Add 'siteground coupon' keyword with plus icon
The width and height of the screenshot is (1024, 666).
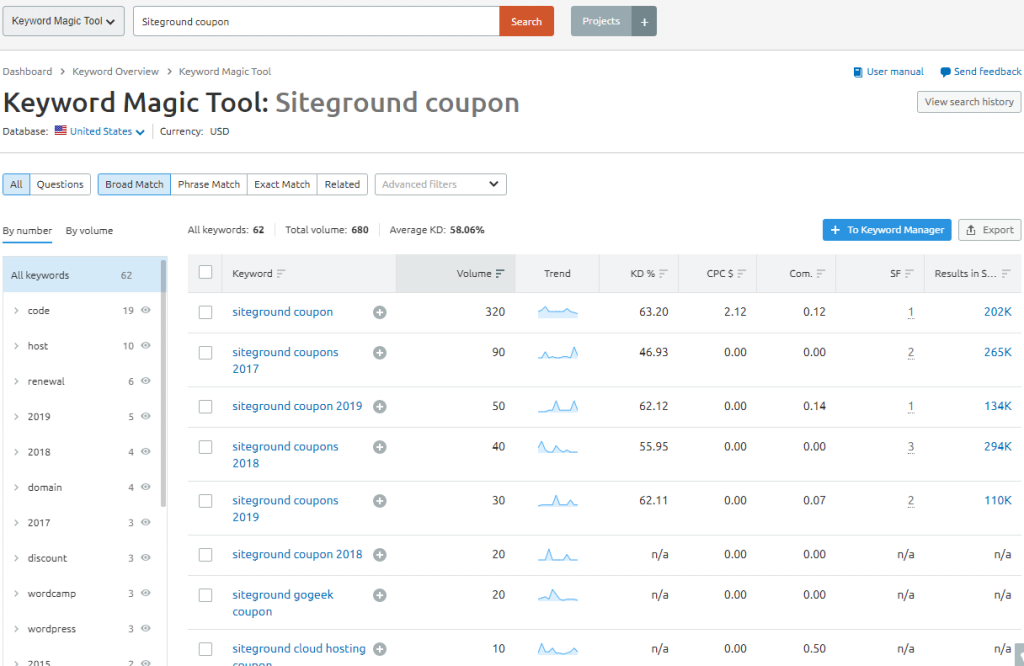click(379, 312)
